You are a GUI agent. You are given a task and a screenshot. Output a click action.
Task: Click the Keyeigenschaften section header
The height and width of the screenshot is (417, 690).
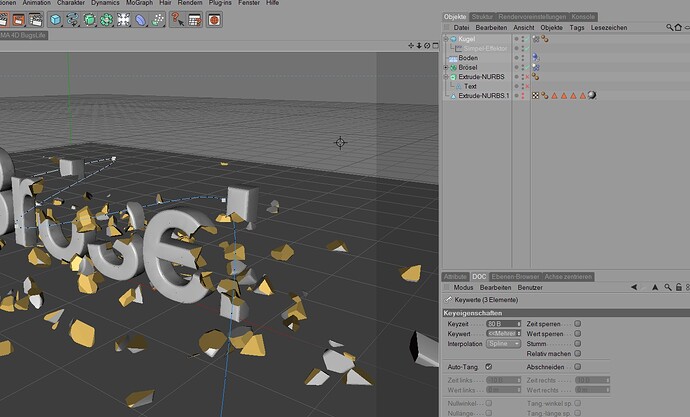coord(565,313)
